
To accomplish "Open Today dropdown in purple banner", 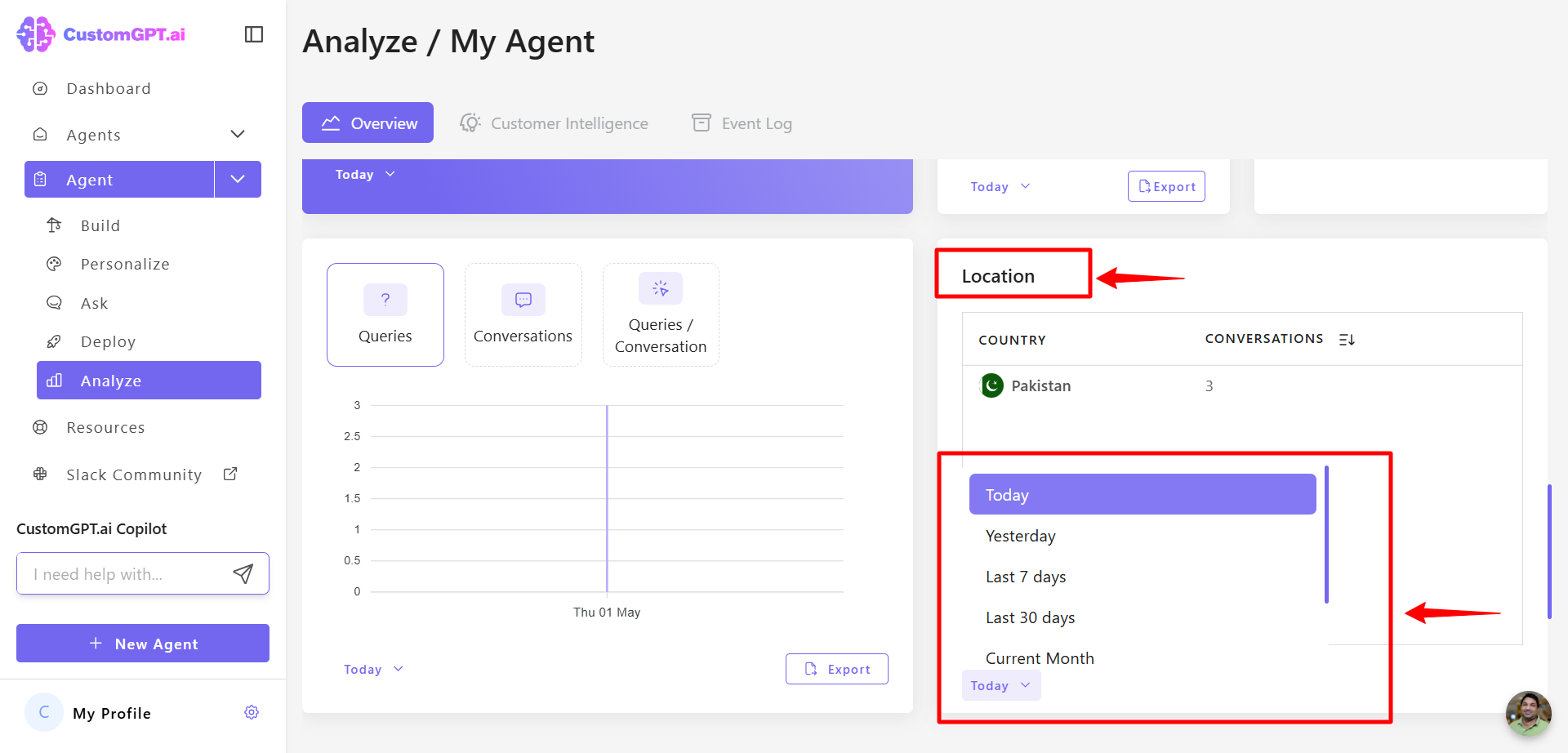I will 365,174.
